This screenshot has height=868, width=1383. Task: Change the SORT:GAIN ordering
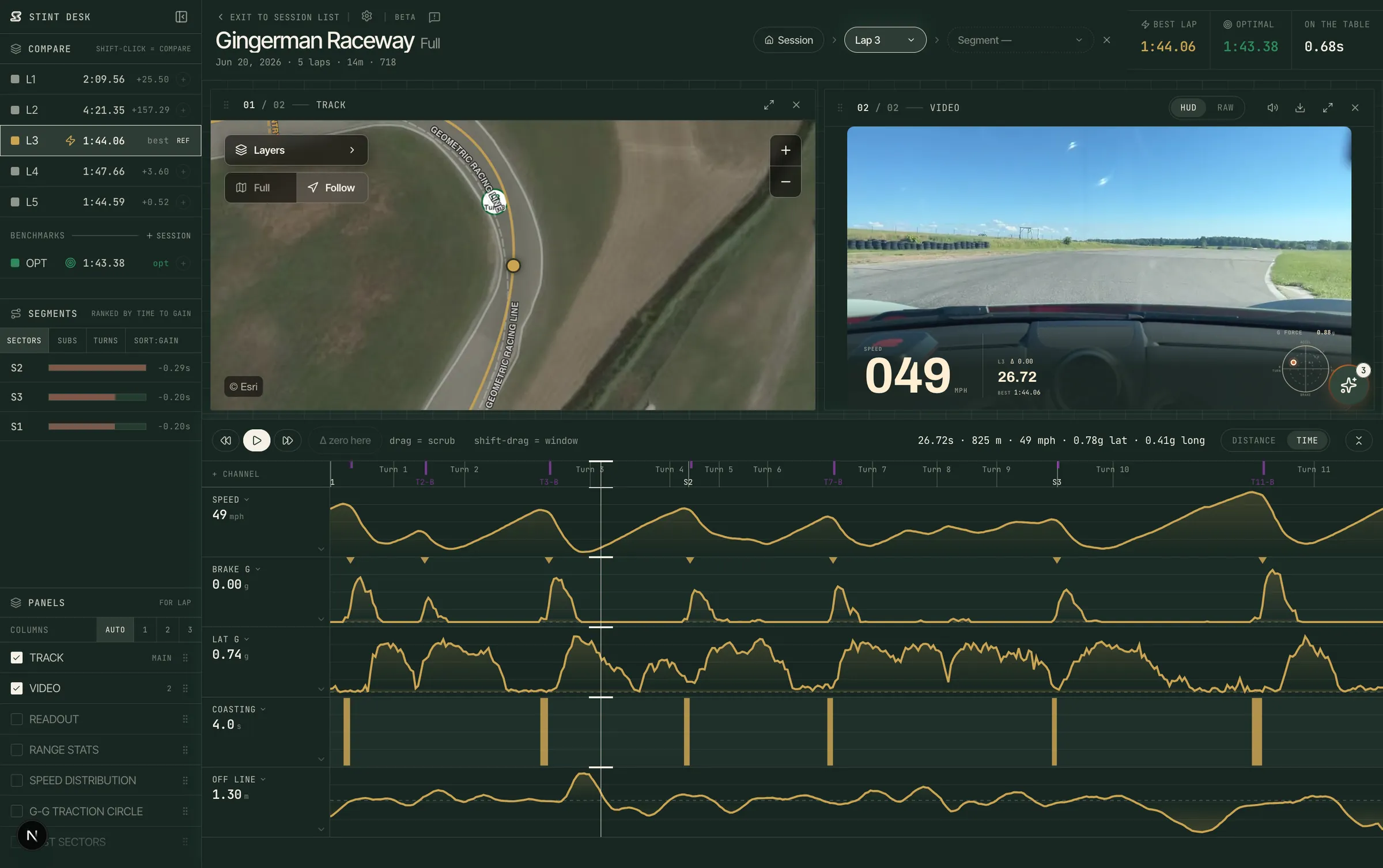[x=156, y=341]
